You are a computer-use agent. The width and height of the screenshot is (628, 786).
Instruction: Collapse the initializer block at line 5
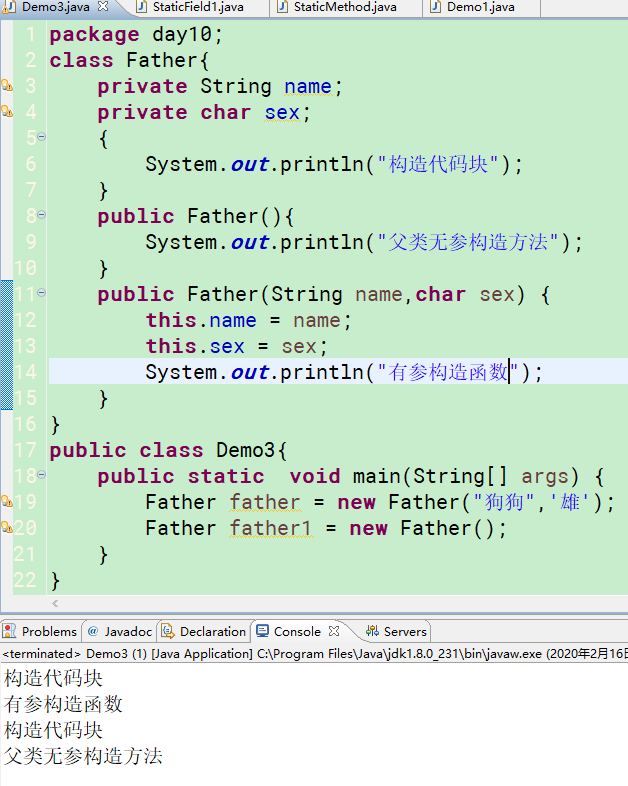point(42,137)
